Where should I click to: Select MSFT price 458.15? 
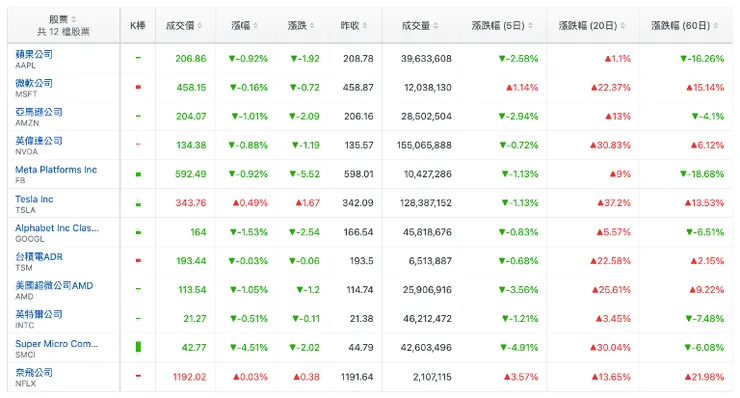click(191, 87)
